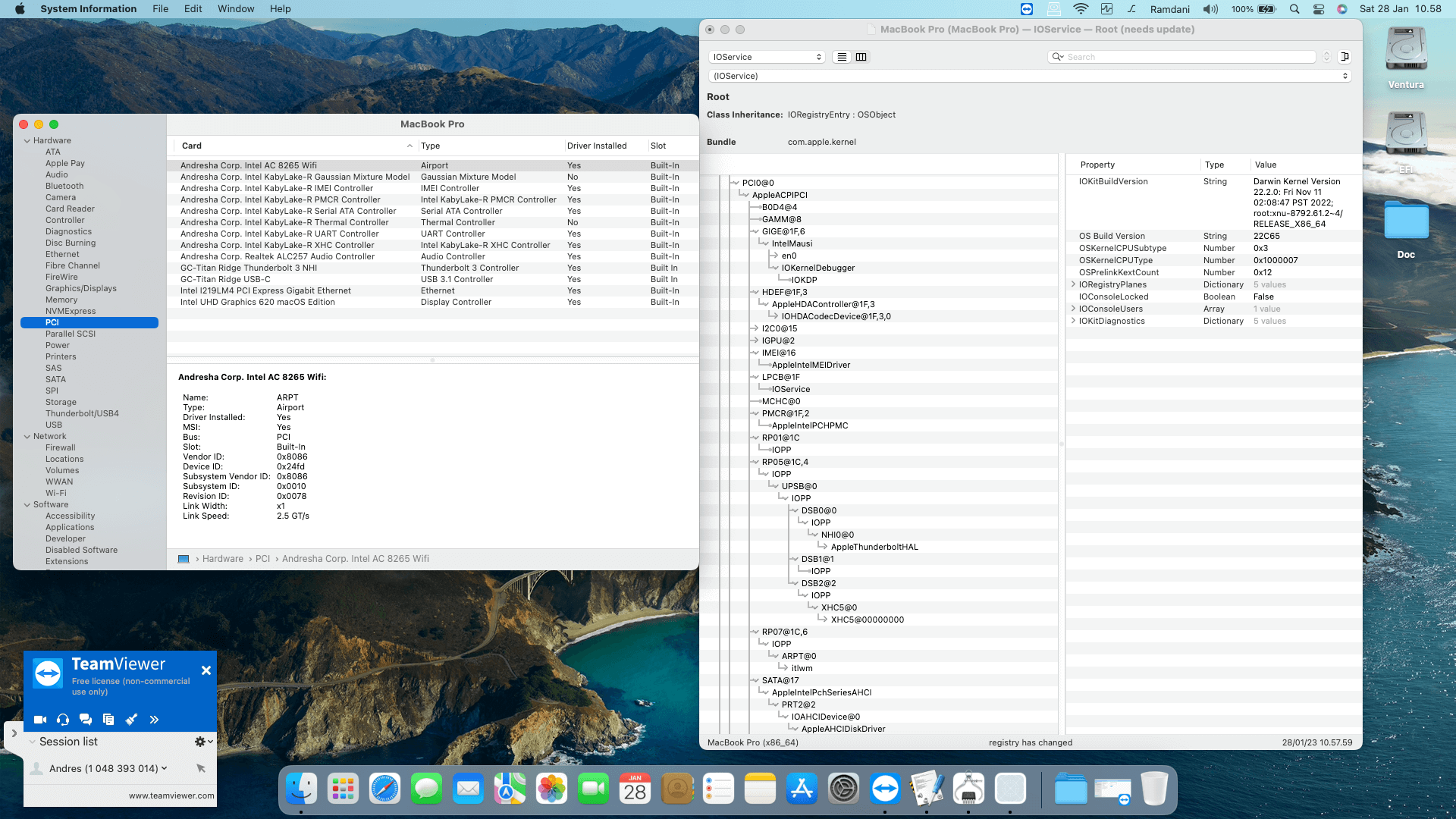Switch IORegistryExplorer to column view
1456x819 pixels.
pyautogui.click(x=861, y=57)
